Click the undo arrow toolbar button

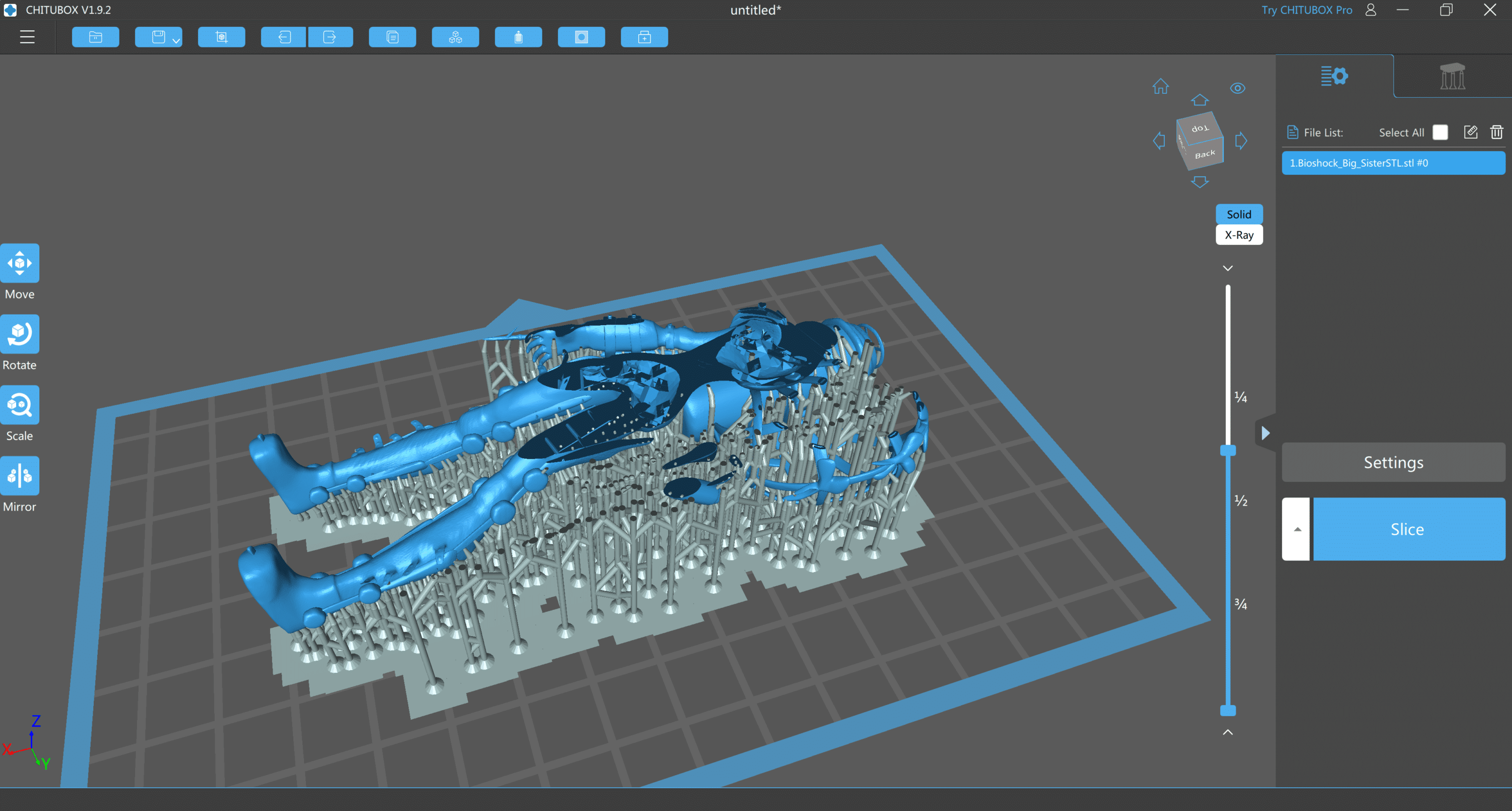click(284, 38)
